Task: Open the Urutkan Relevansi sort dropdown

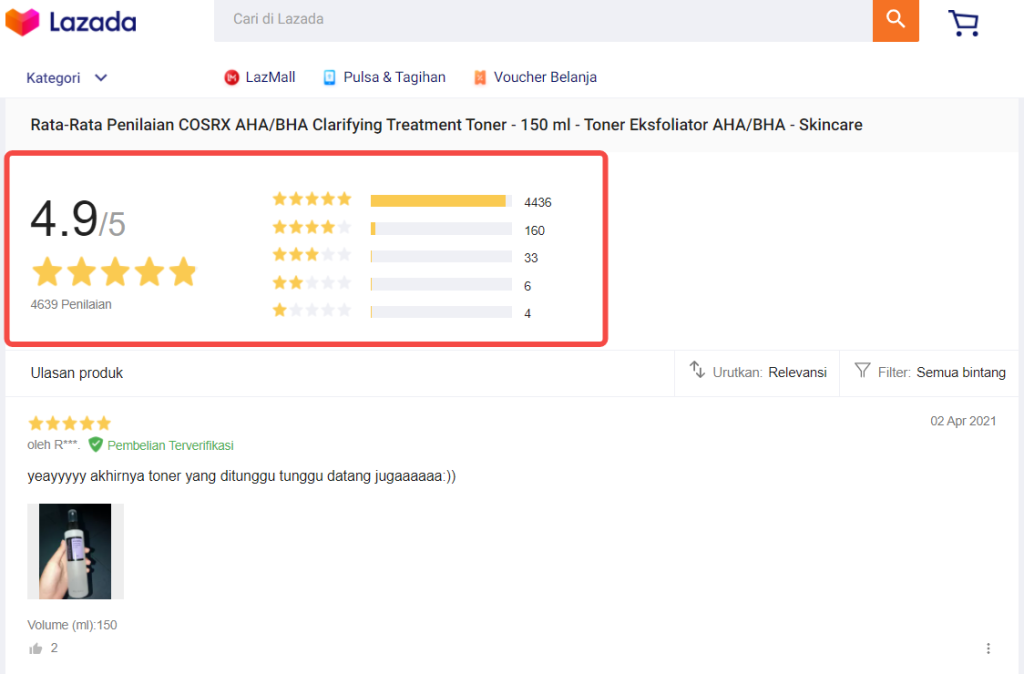Action: pyautogui.click(x=758, y=372)
